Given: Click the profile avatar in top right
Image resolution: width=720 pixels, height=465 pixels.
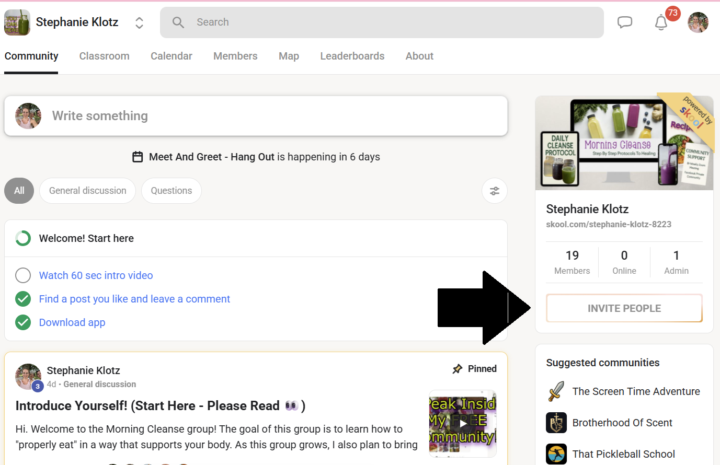Looking at the screenshot, I should coord(698,22).
